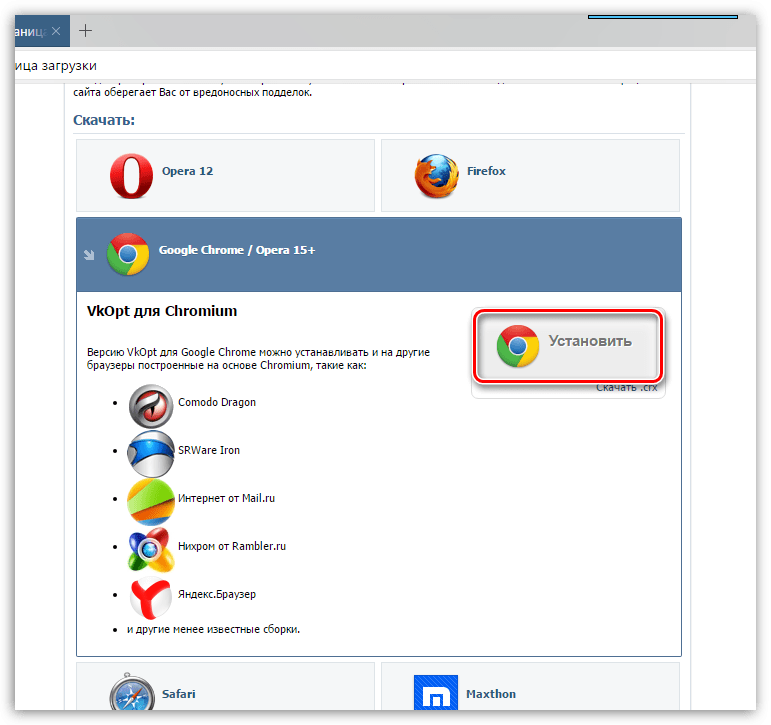Click the Скачать: heading
This screenshot has width=771, height=725.
coord(104,120)
